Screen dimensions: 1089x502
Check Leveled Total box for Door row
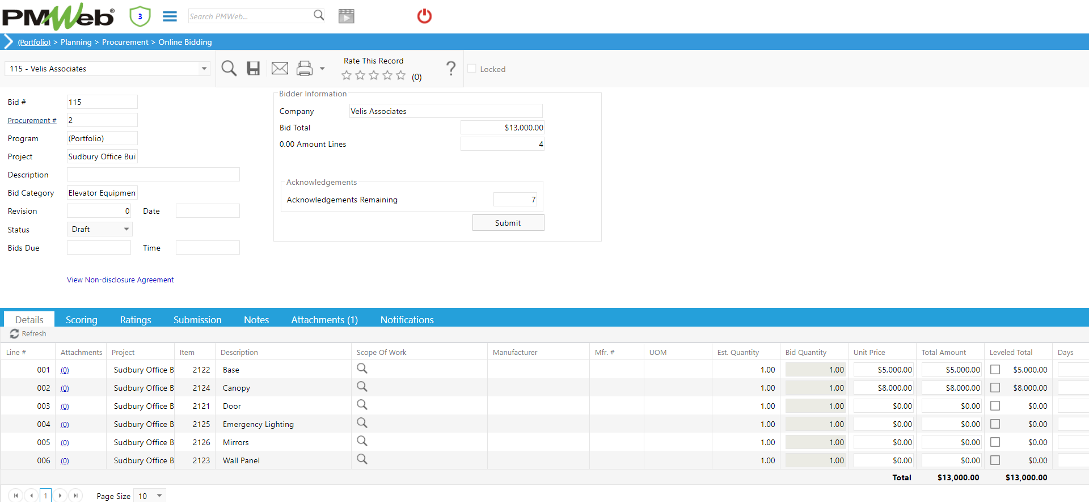click(x=995, y=406)
